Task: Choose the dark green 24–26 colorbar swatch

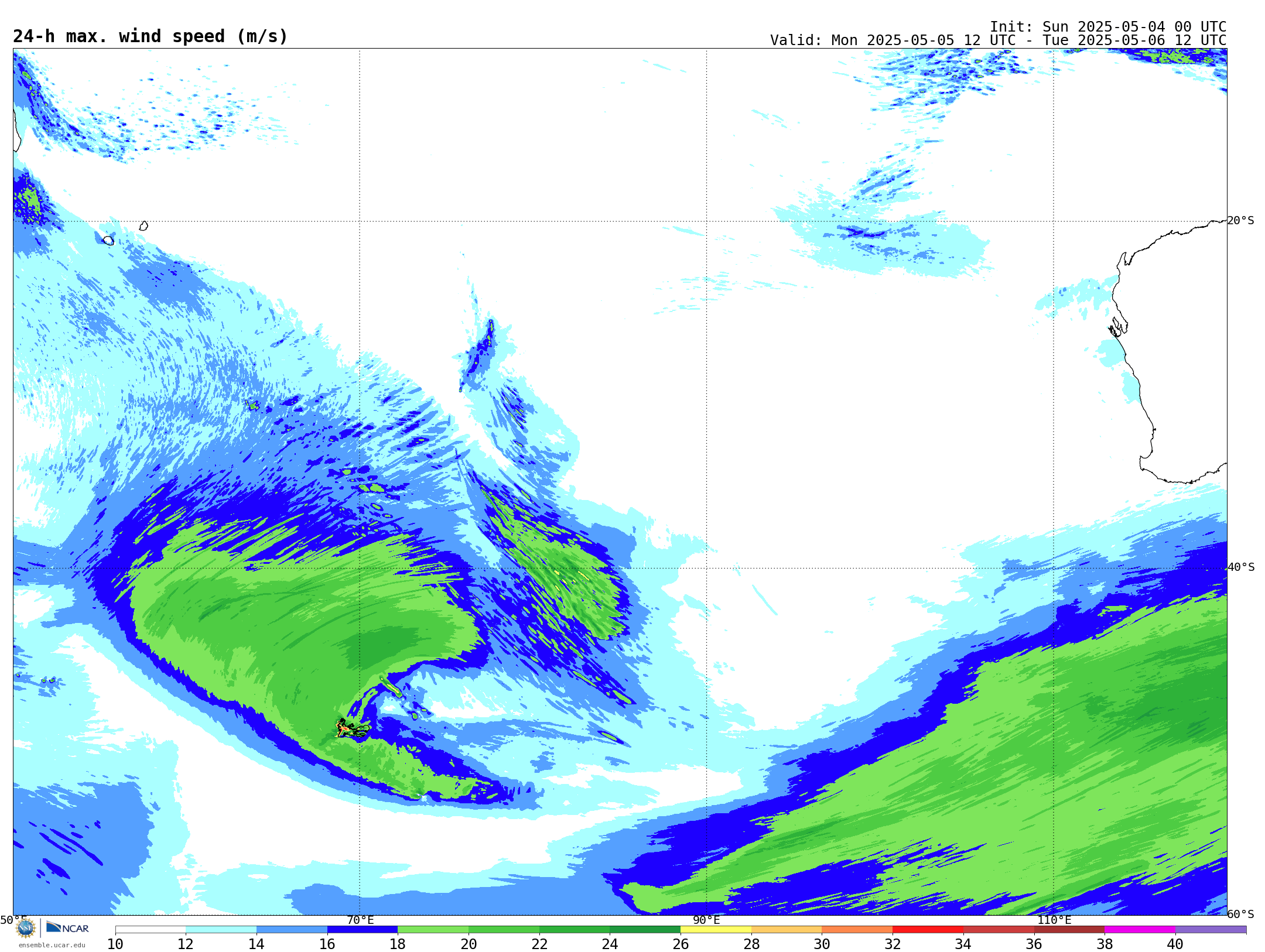Action: (x=645, y=930)
